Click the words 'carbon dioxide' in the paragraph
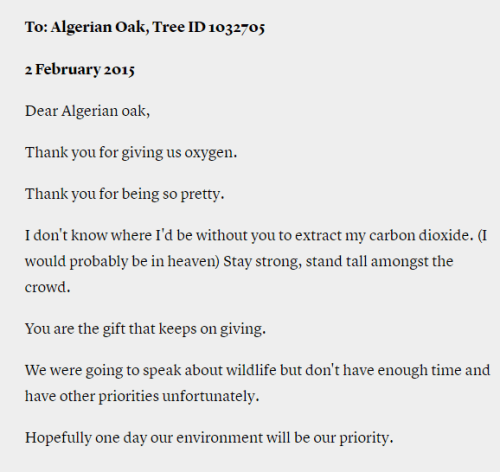This screenshot has height=472, width=500. click(x=421, y=235)
